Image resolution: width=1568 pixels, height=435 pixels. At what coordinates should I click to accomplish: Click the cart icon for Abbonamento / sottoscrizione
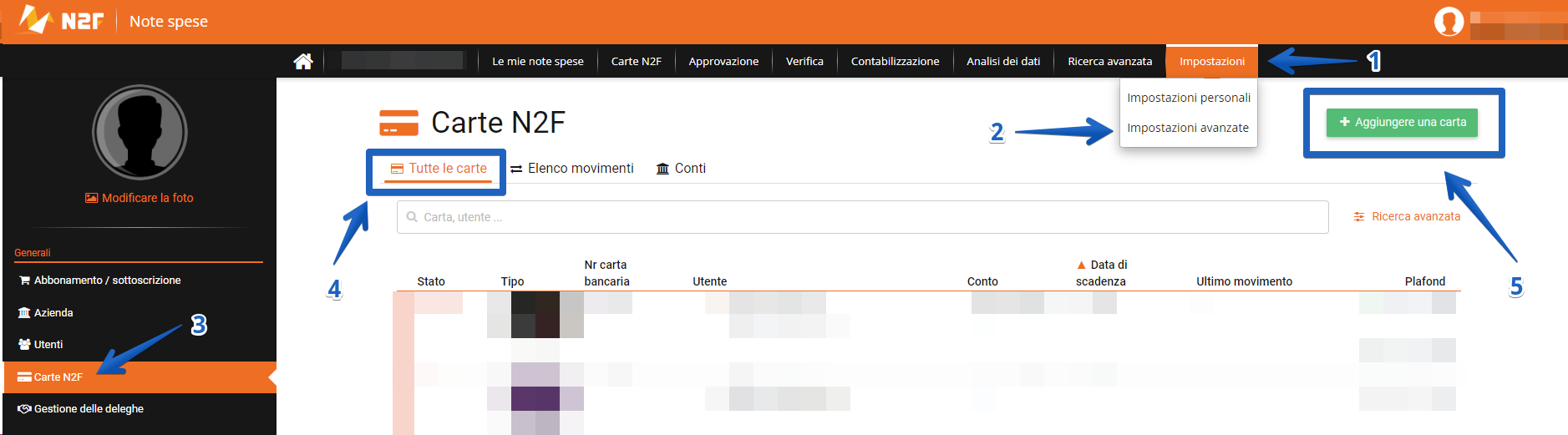point(24,281)
